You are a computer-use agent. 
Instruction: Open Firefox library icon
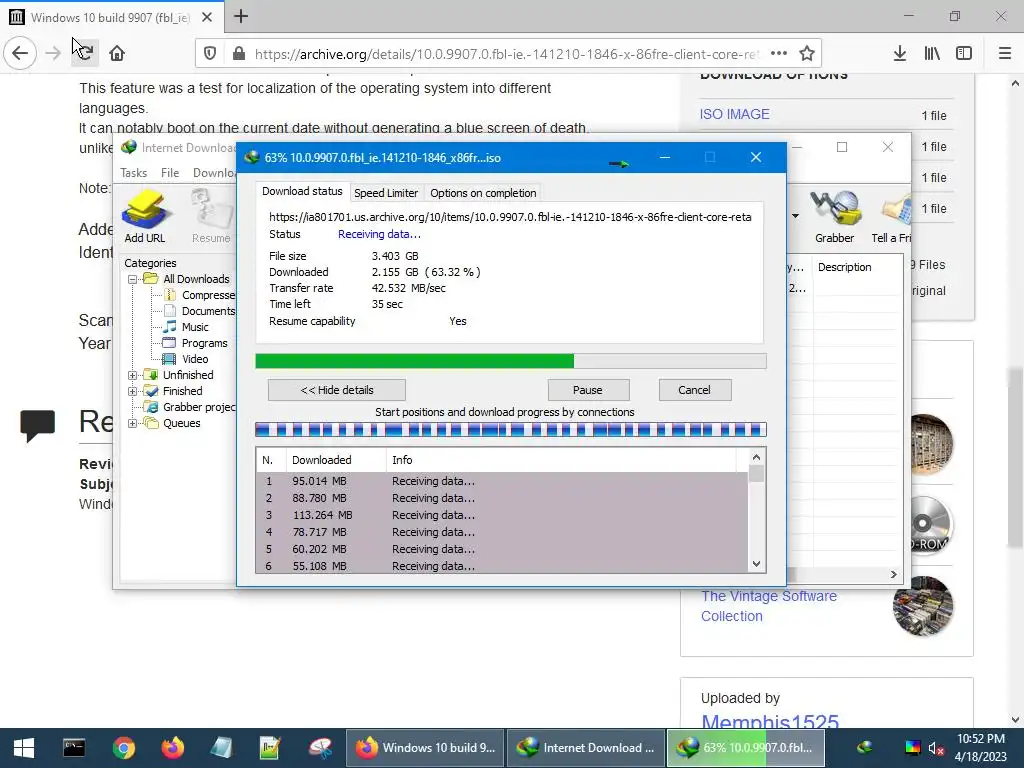point(932,54)
